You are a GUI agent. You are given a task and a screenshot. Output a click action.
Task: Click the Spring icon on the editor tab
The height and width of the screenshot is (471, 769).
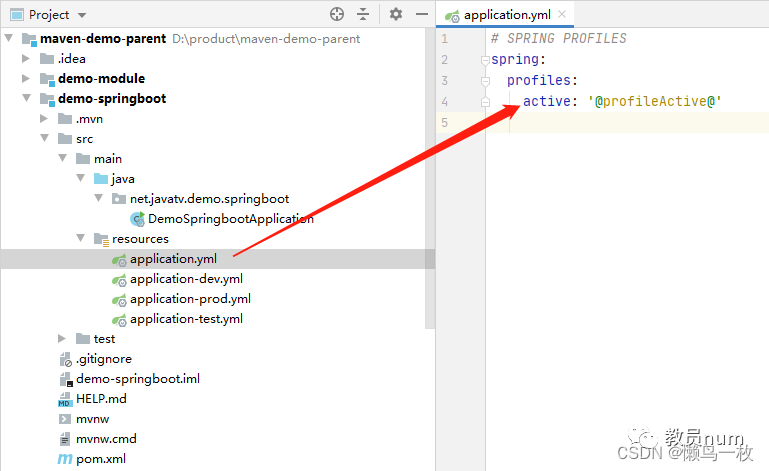[452, 16]
